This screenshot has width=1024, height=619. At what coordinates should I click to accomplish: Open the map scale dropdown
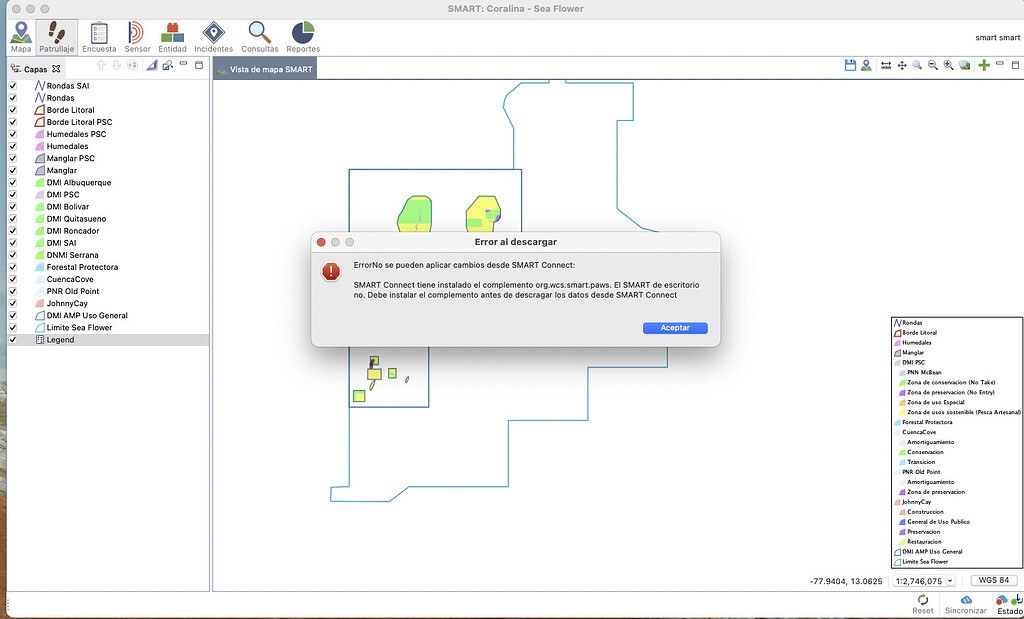921,580
